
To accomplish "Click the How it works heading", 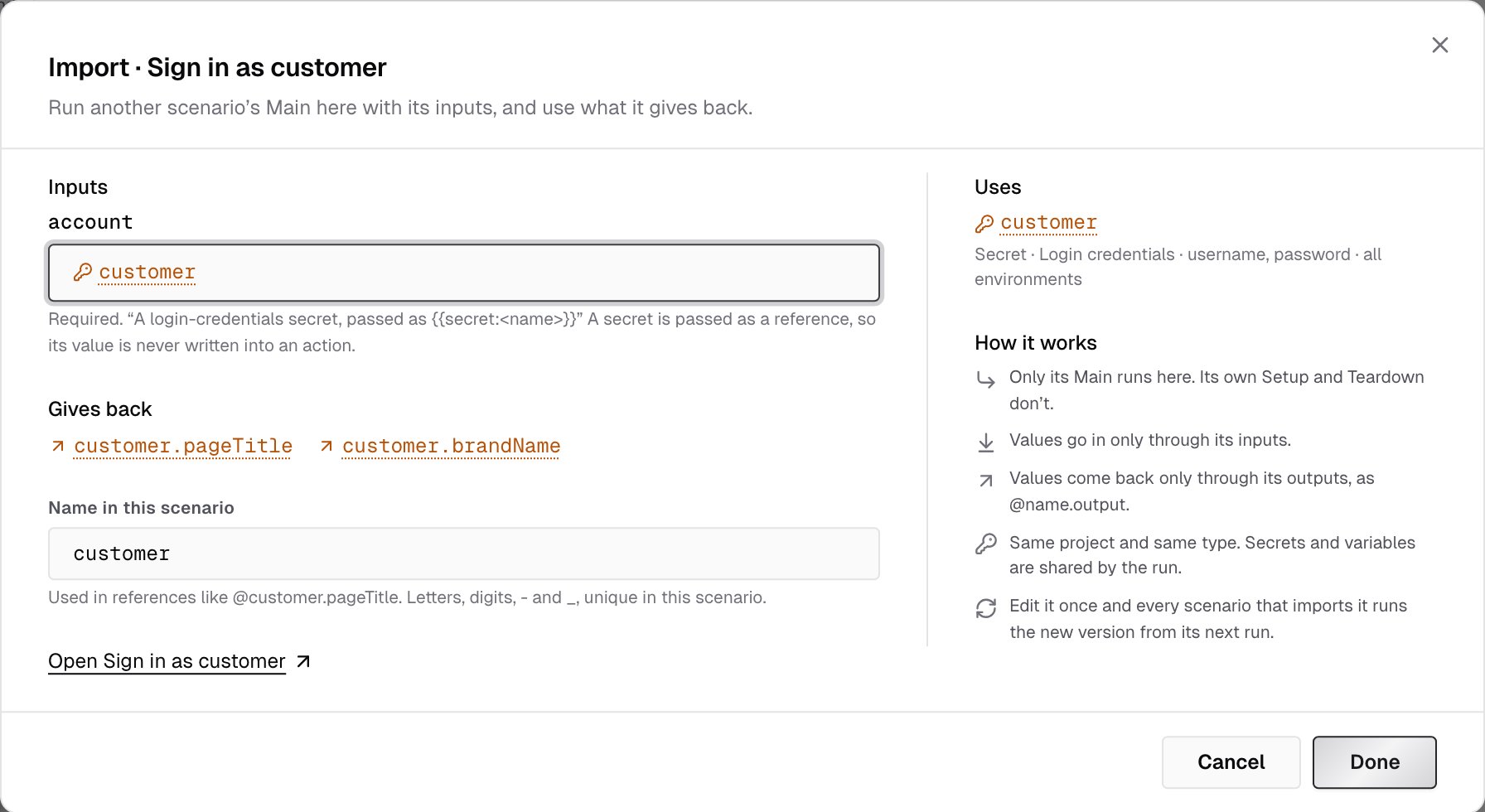I will coord(1036,343).
